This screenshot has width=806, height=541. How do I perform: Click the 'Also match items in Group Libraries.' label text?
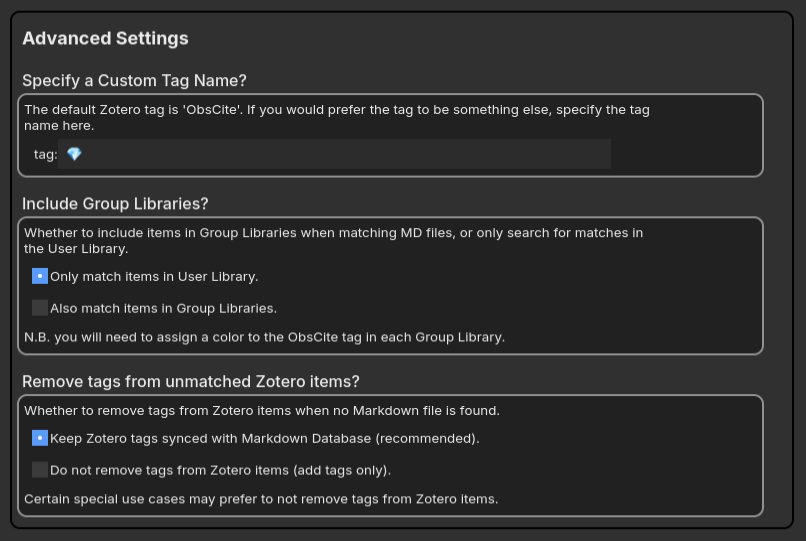pos(163,308)
